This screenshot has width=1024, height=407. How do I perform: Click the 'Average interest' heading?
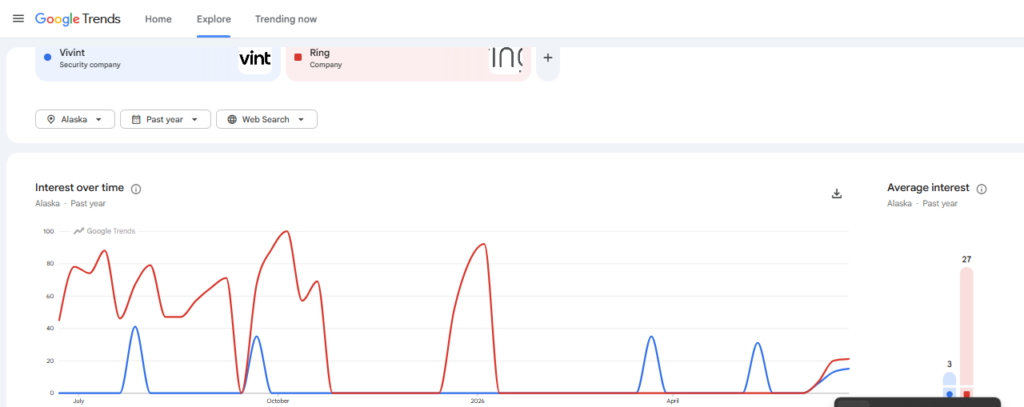pyautogui.click(x=928, y=188)
